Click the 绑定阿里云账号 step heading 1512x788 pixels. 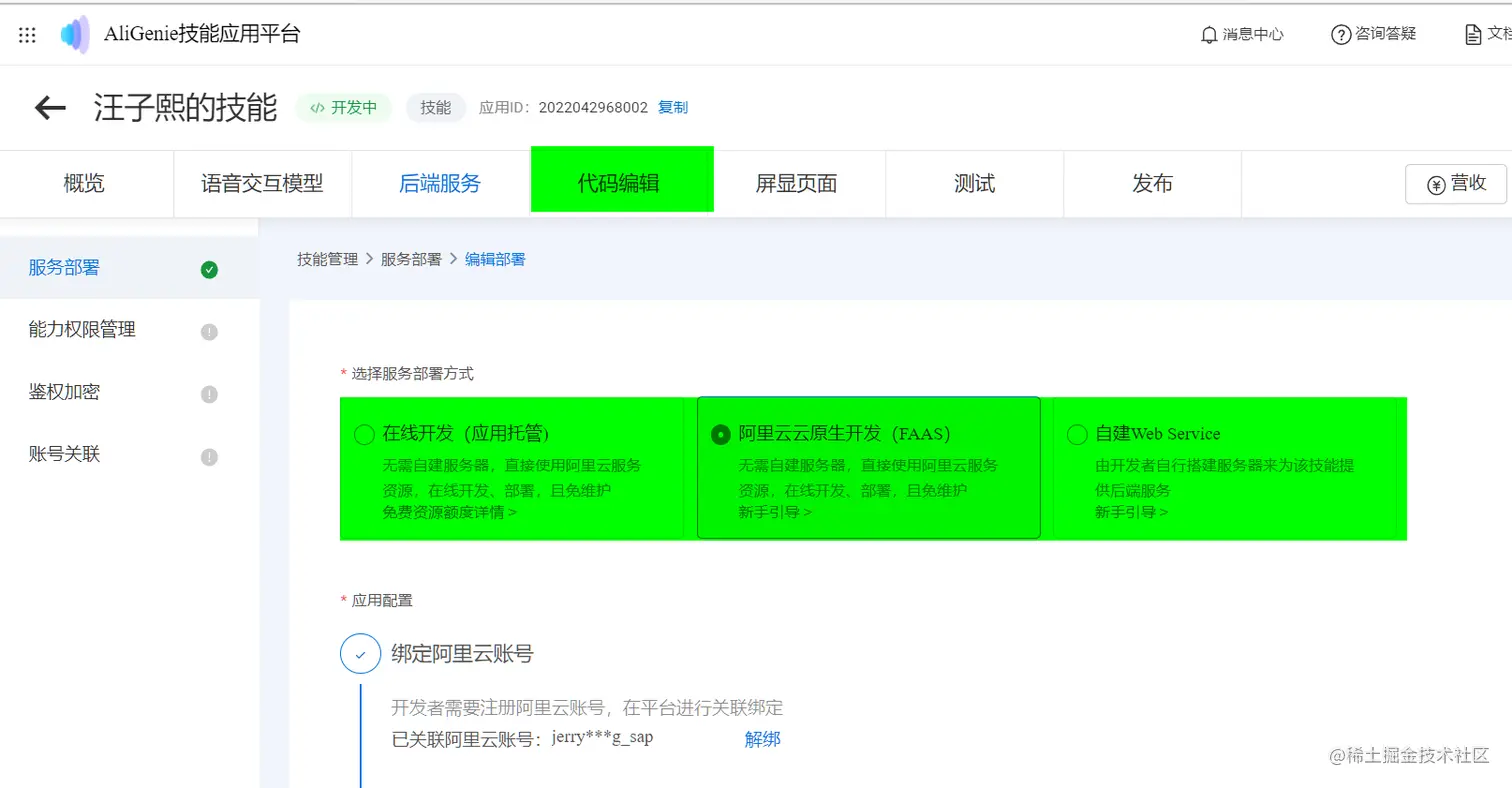[x=462, y=654]
